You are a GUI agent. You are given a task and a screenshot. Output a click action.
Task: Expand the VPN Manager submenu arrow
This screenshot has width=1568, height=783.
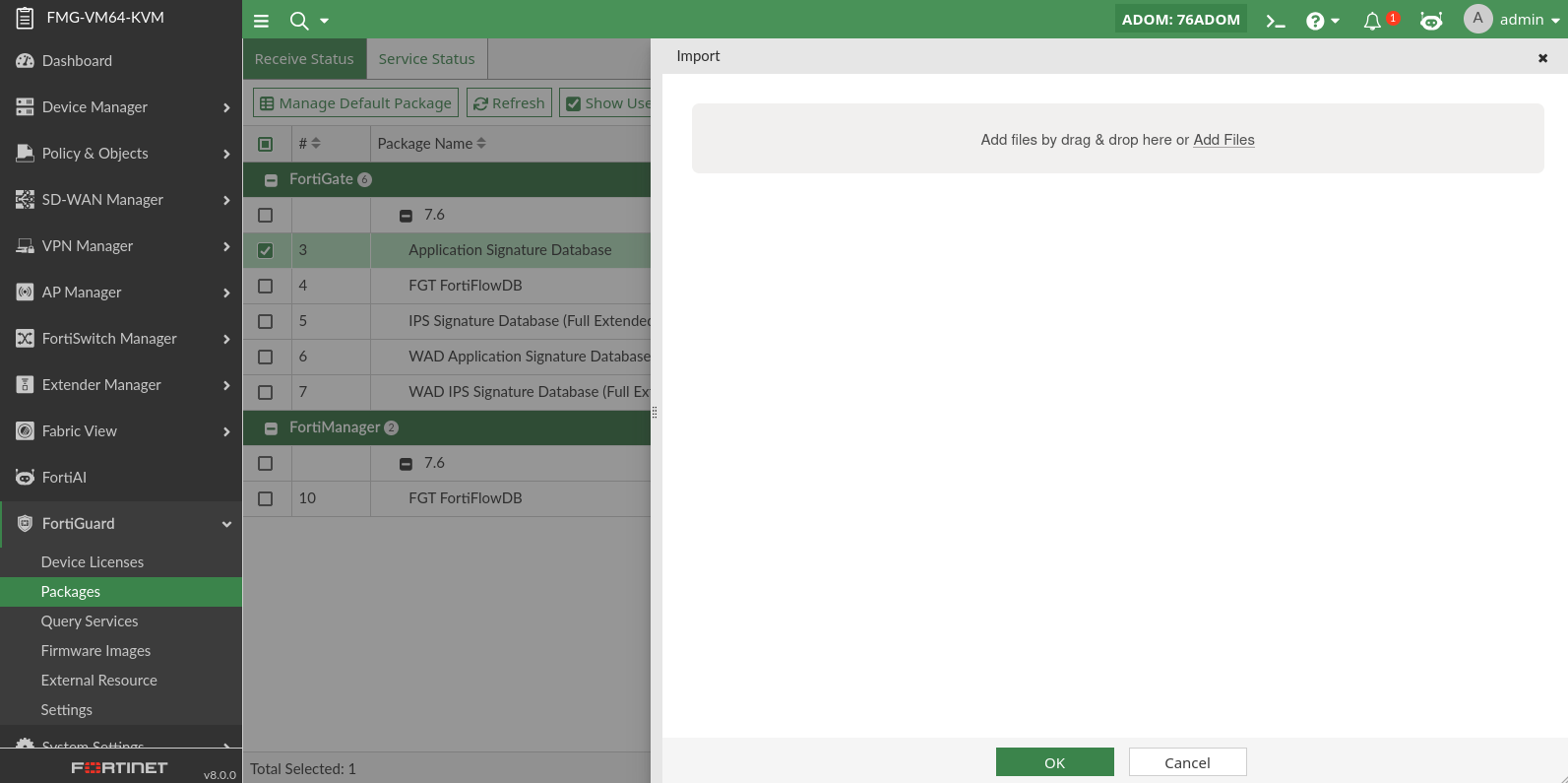[x=226, y=246]
